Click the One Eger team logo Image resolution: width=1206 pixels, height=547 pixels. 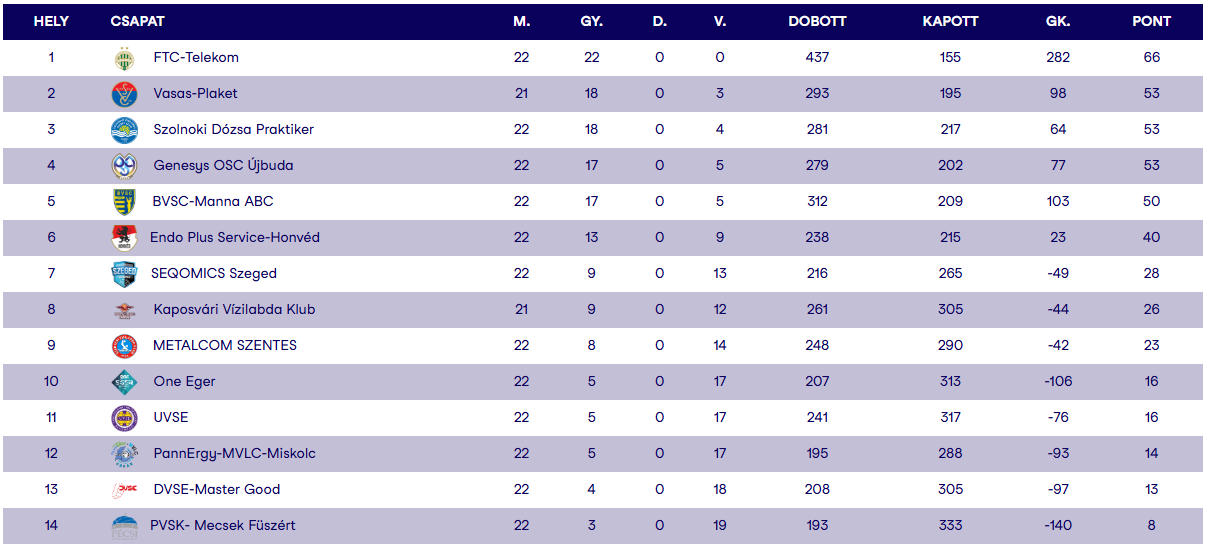pos(124,382)
